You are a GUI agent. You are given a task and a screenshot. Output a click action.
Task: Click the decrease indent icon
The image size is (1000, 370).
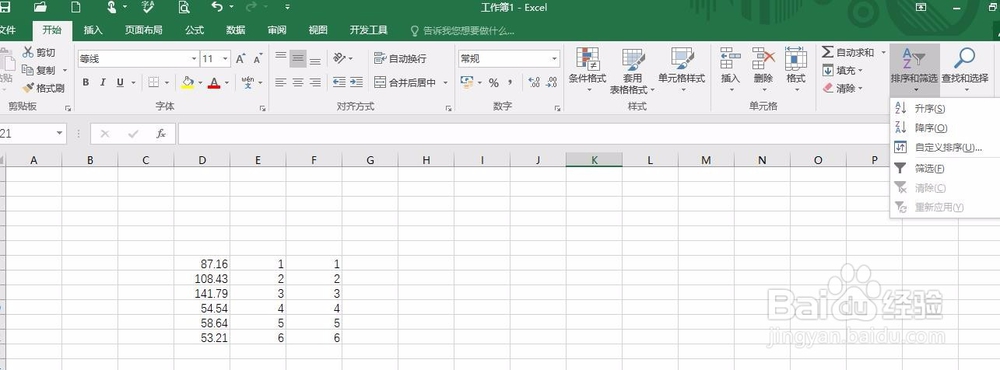[x=339, y=82]
